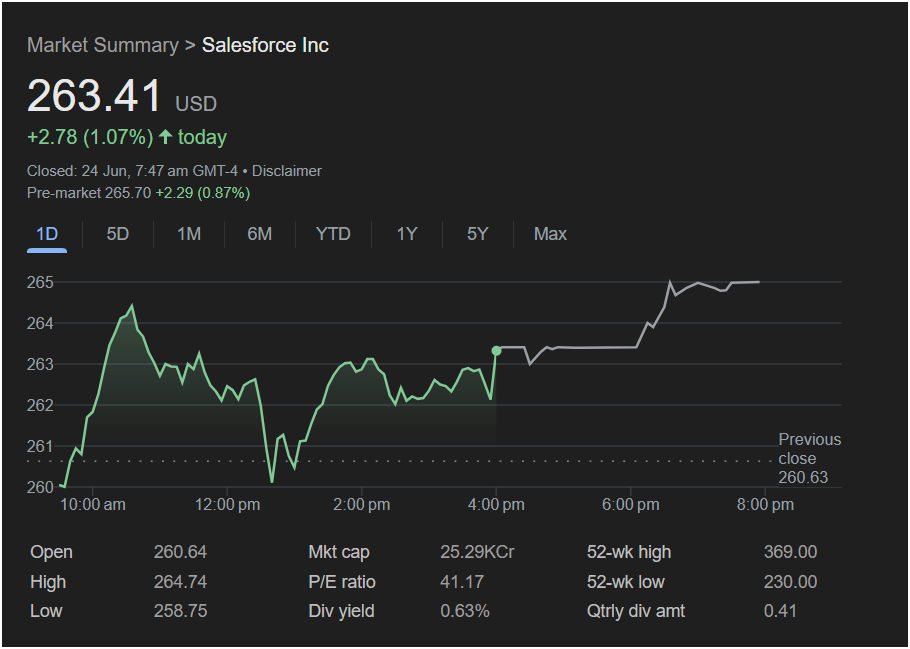
Task: Click the 261 y-axis label
Action: [x=40, y=446]
